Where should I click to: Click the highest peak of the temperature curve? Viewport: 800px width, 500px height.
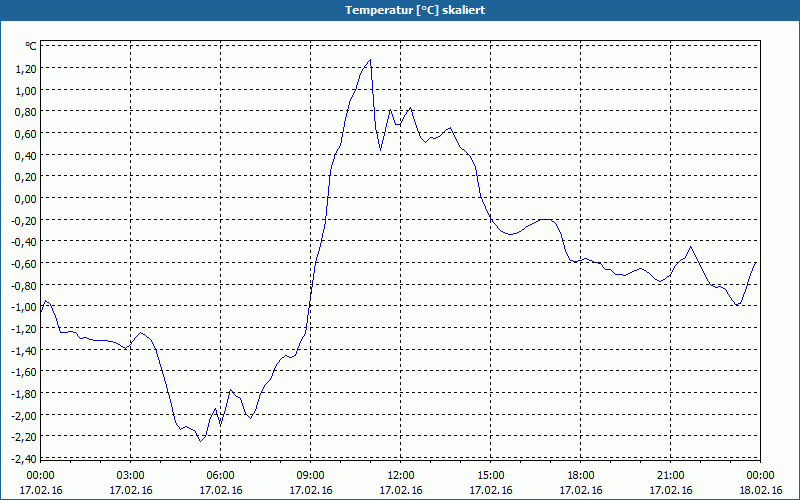(x=370, y=60)
